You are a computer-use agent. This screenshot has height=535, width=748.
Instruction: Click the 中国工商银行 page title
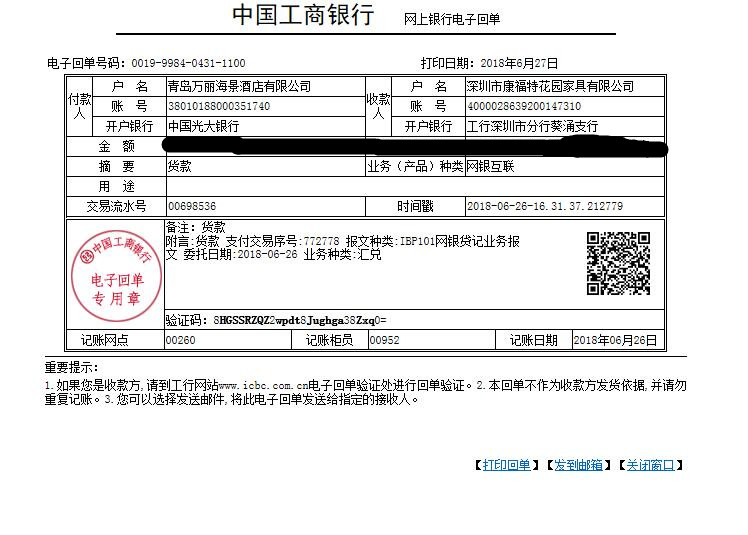[303, 15]
